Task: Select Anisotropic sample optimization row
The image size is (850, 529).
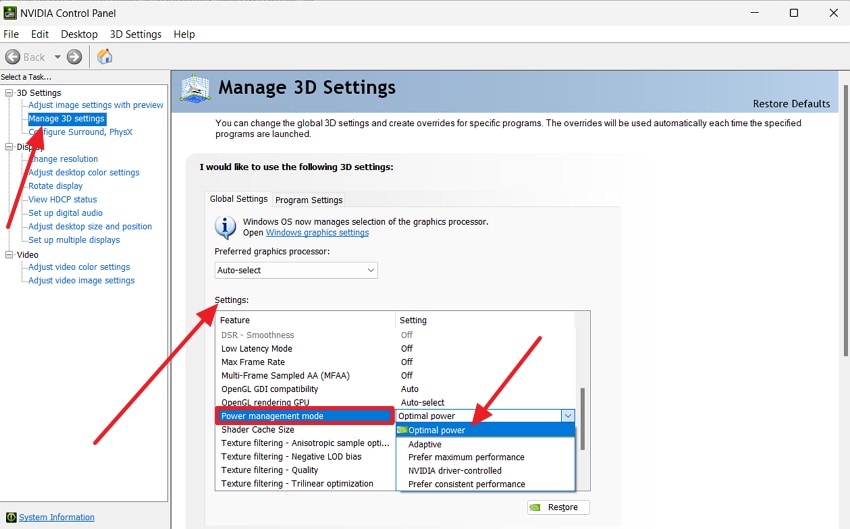Action: pyautogui.click(x=306, y=443)
